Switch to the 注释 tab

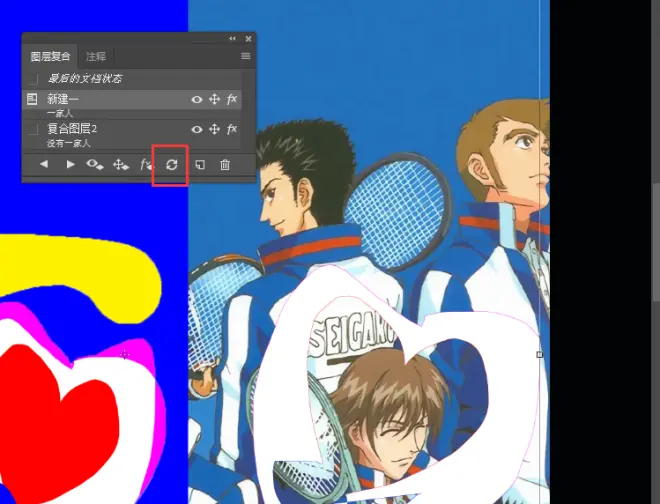click(x=96, y=56)
